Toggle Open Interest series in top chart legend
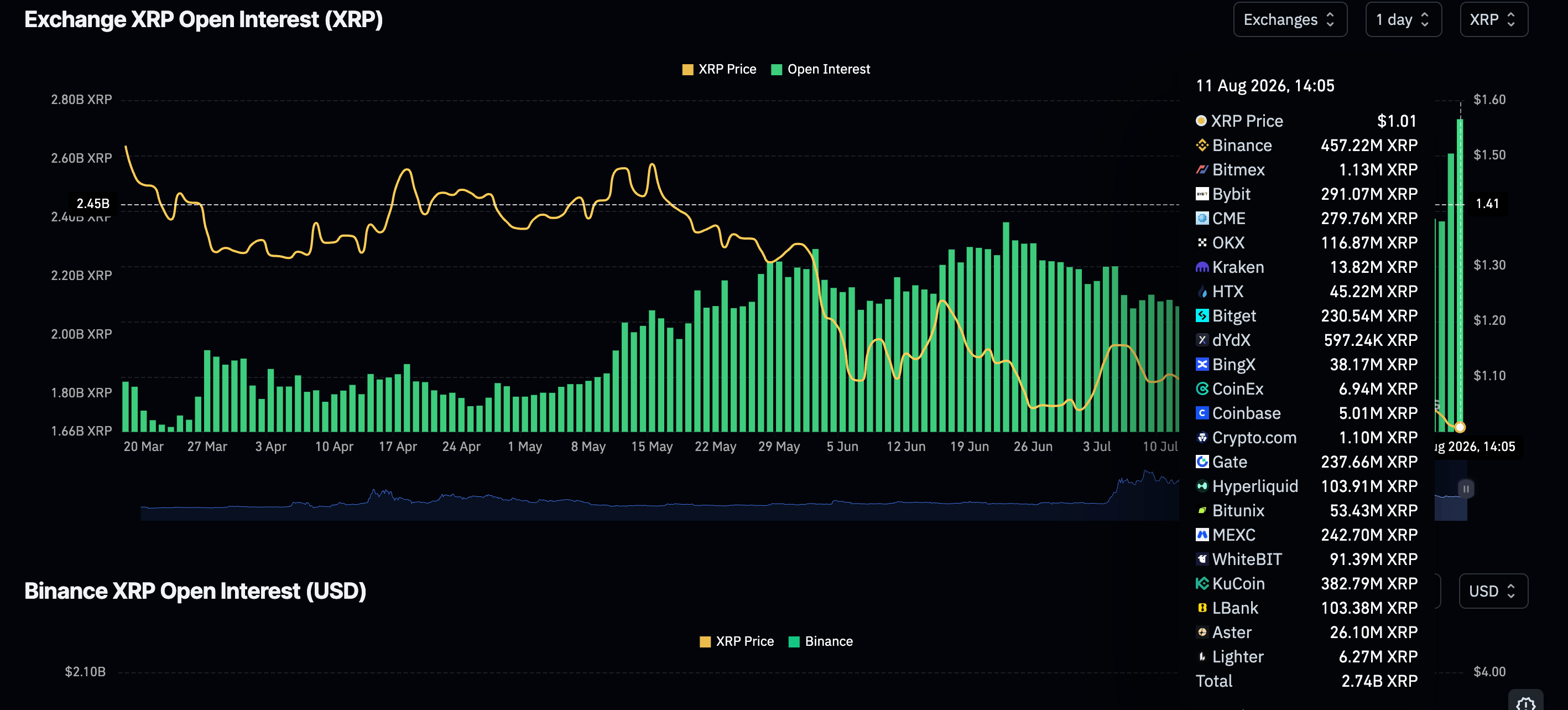Image resolution: width=1568 pixels, height=710 pixels. point(821,69)
